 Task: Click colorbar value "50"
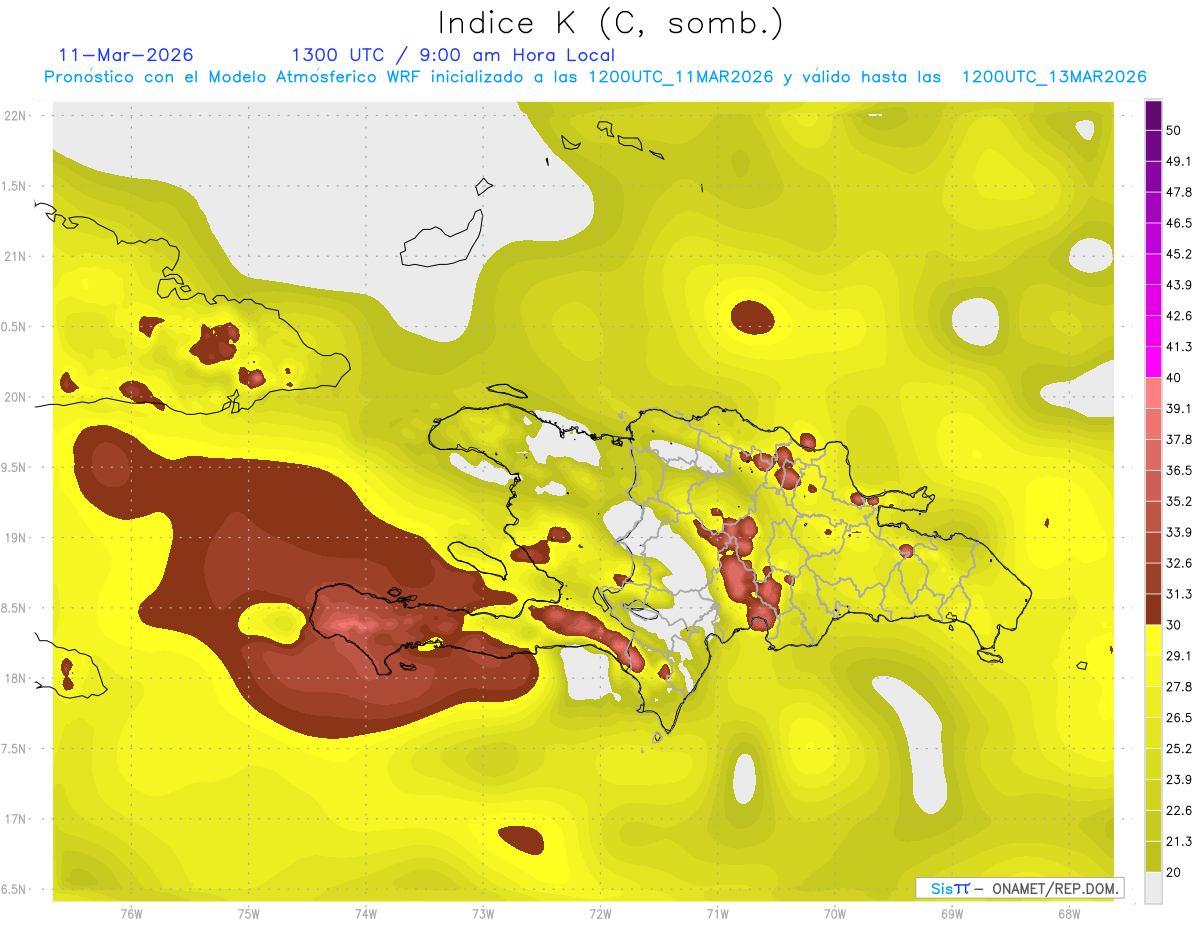tap(1174, 130)
